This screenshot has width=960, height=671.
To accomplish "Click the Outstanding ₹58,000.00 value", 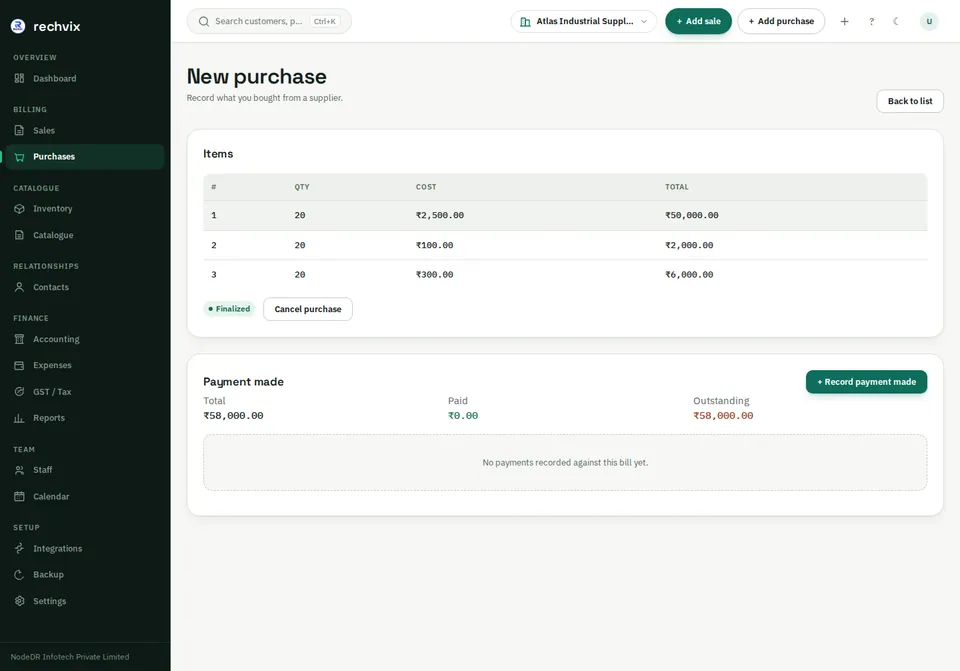I will click(x=723, y=416).
